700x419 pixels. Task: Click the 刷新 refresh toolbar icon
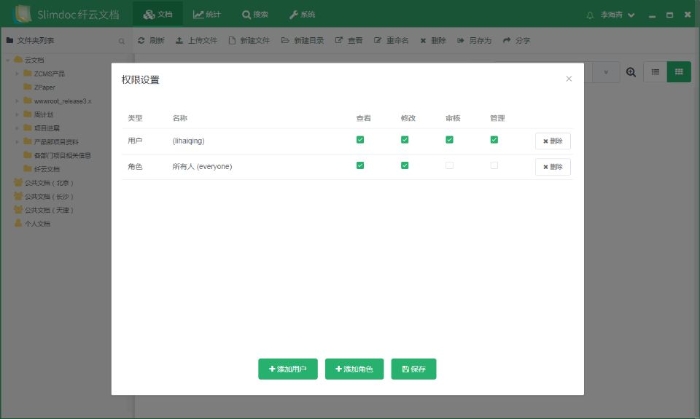[150, 41]
